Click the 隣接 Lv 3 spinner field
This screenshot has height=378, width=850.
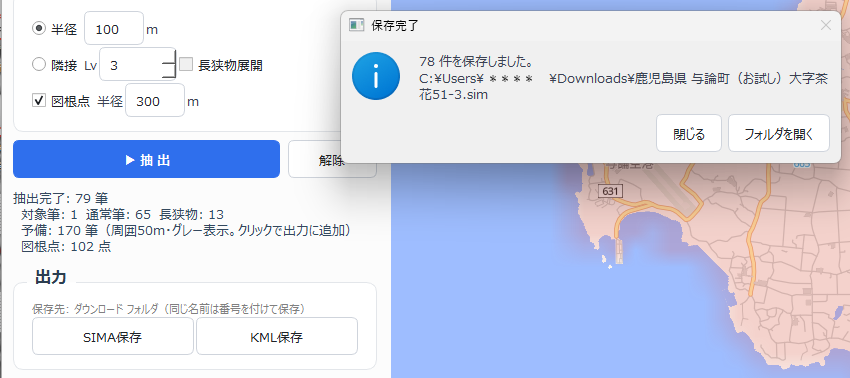click(138, 65)
